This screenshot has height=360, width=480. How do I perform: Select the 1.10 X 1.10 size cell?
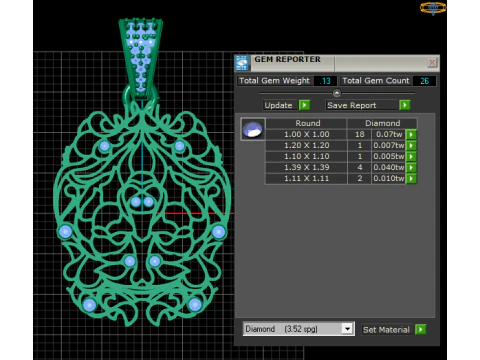(306, 156)
